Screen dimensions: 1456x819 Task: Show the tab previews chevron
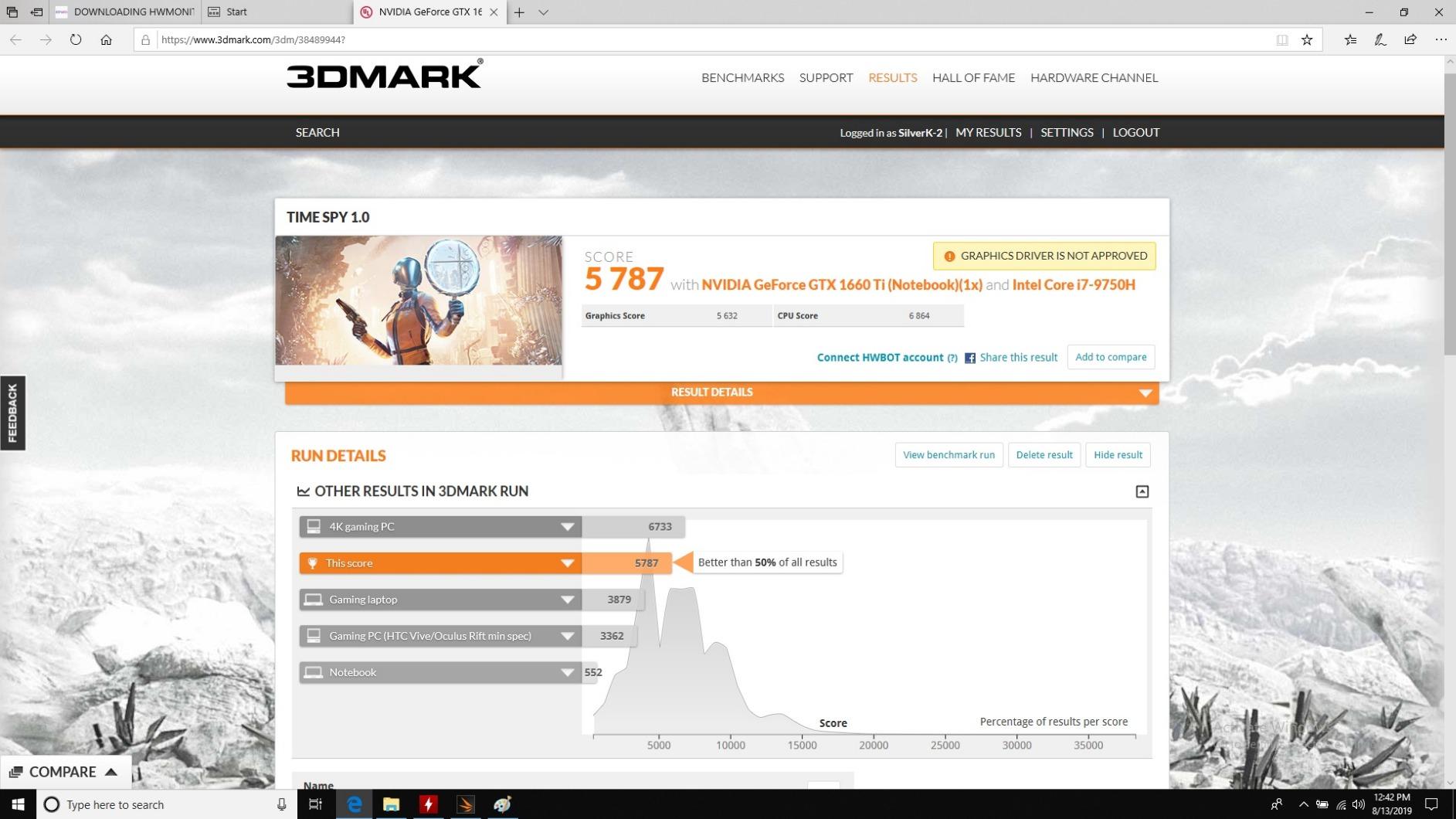pyautogui.click(x=544, y=12)
